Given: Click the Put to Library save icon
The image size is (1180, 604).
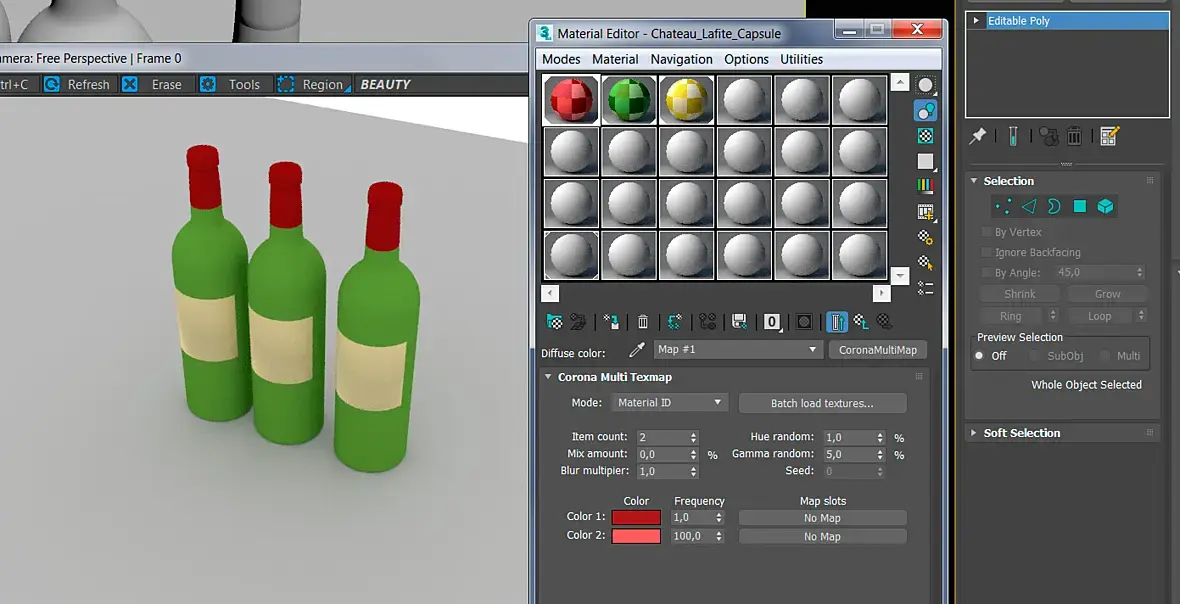Looking at the screenshot, I should coord(739,322).
